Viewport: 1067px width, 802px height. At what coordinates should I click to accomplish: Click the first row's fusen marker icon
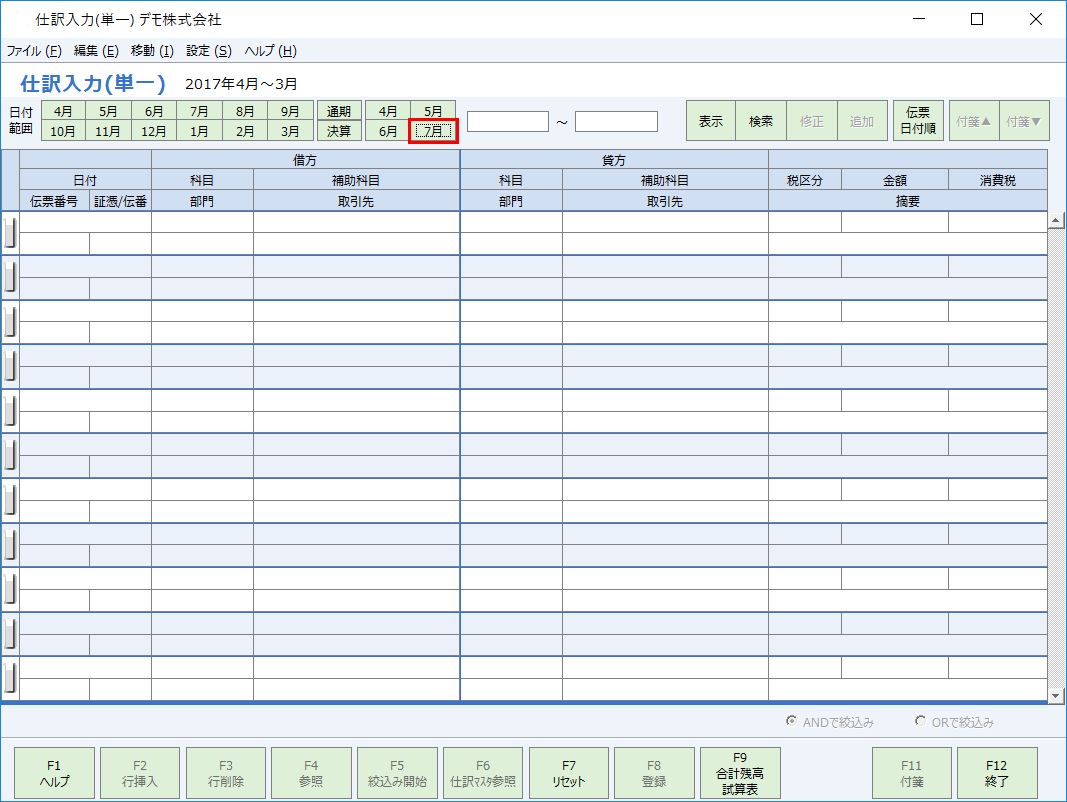coord(11,232)
